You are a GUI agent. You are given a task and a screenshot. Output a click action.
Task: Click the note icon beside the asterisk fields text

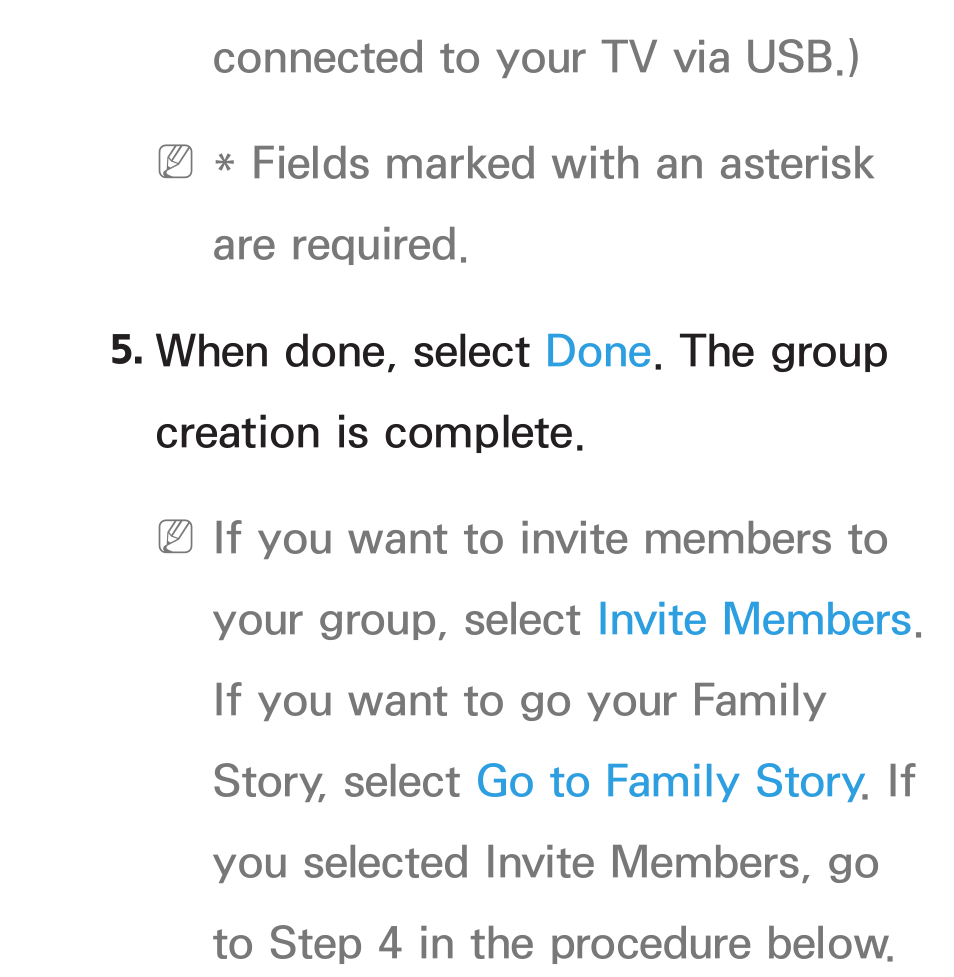coord(175,161)
